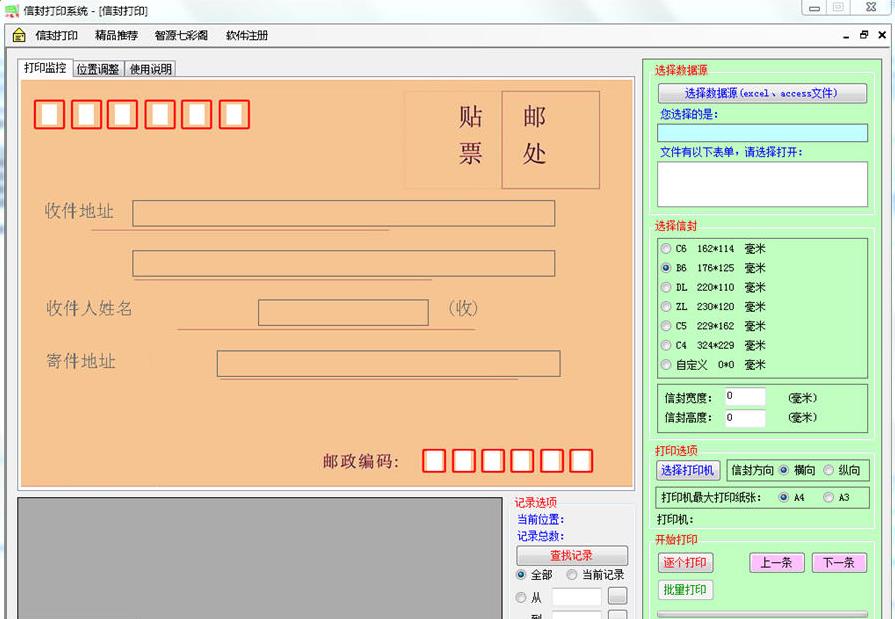Screen dimensions: 895x619
Task: Click the 选择数据源 (excel、access文件) button
Action: point(761,93)
